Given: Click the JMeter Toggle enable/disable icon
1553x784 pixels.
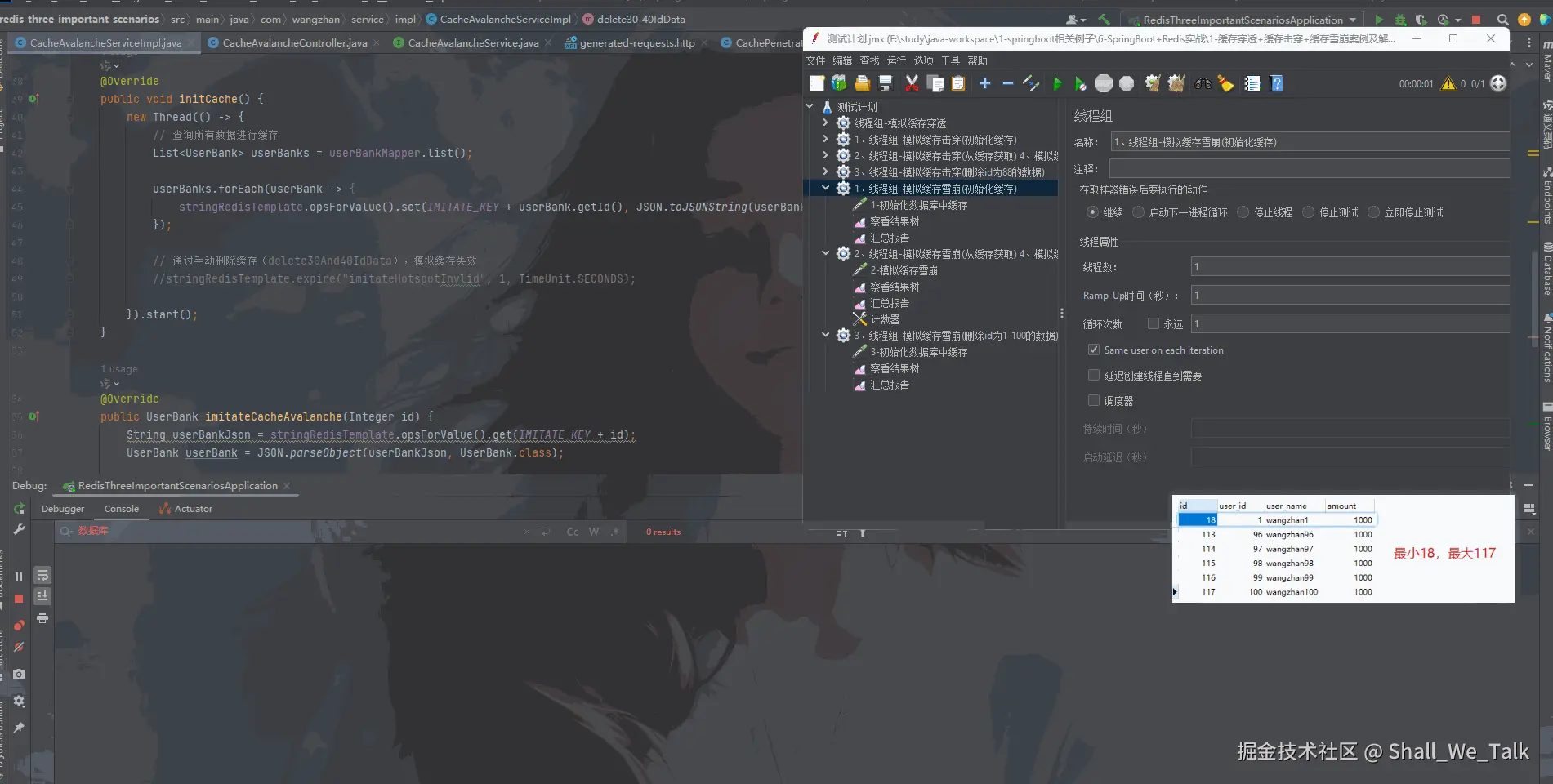Looking at the screenshot, I should [x=1031, y=83].
